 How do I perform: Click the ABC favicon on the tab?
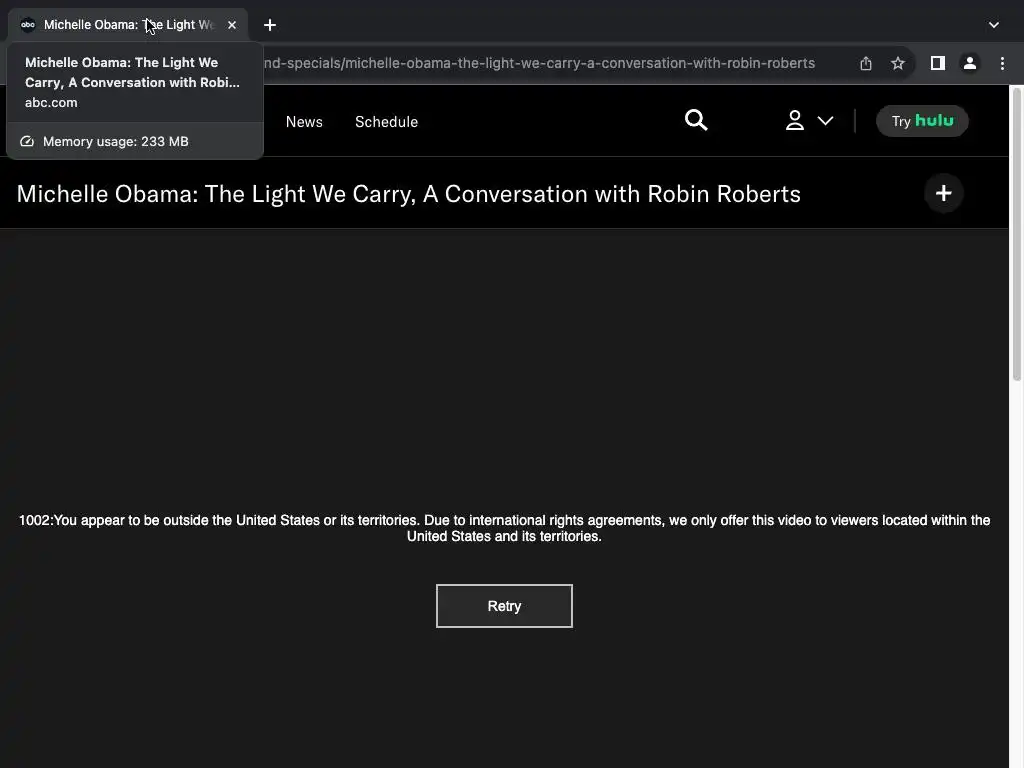pos(28,25)
